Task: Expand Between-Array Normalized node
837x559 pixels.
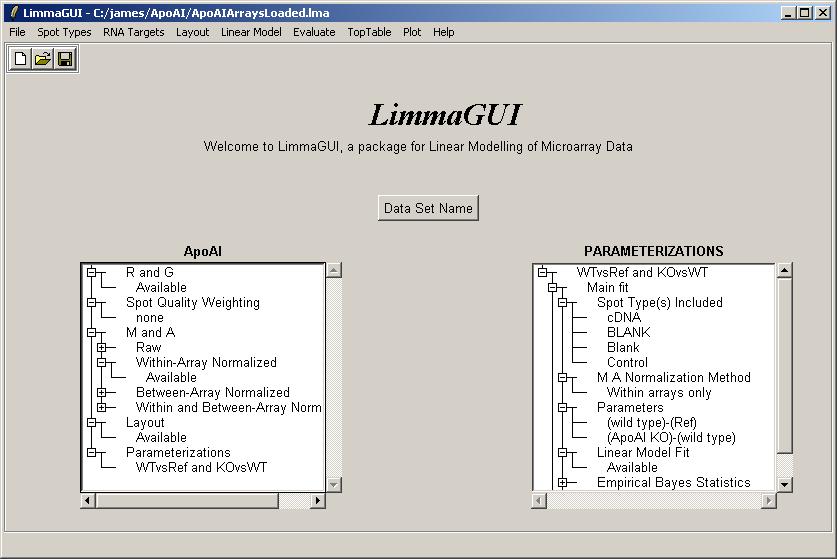Action: point(102,393)
